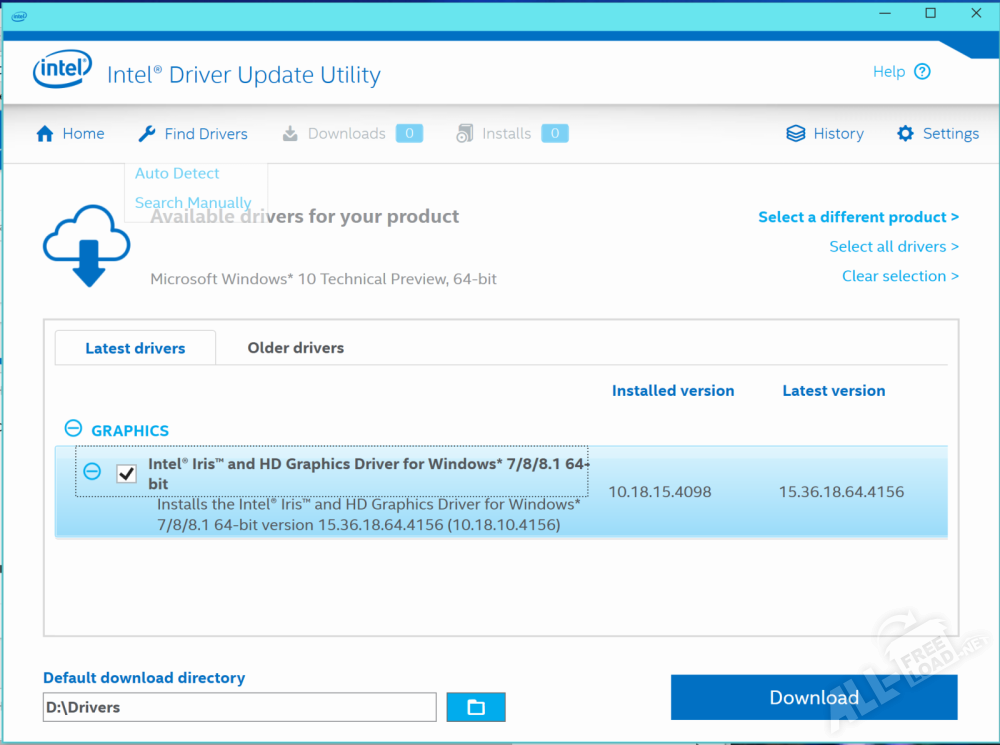Click the Help link

coord(889,71)
